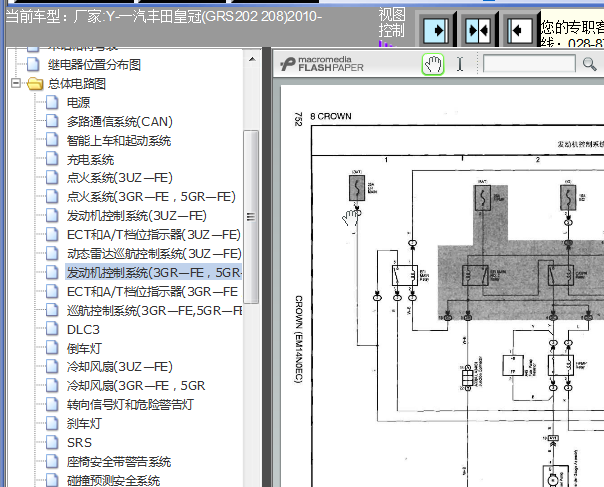604x487 pixels.
Task: Open 转向信号灯和危险警告灯 diagram
Action: [x=130, y=405]
